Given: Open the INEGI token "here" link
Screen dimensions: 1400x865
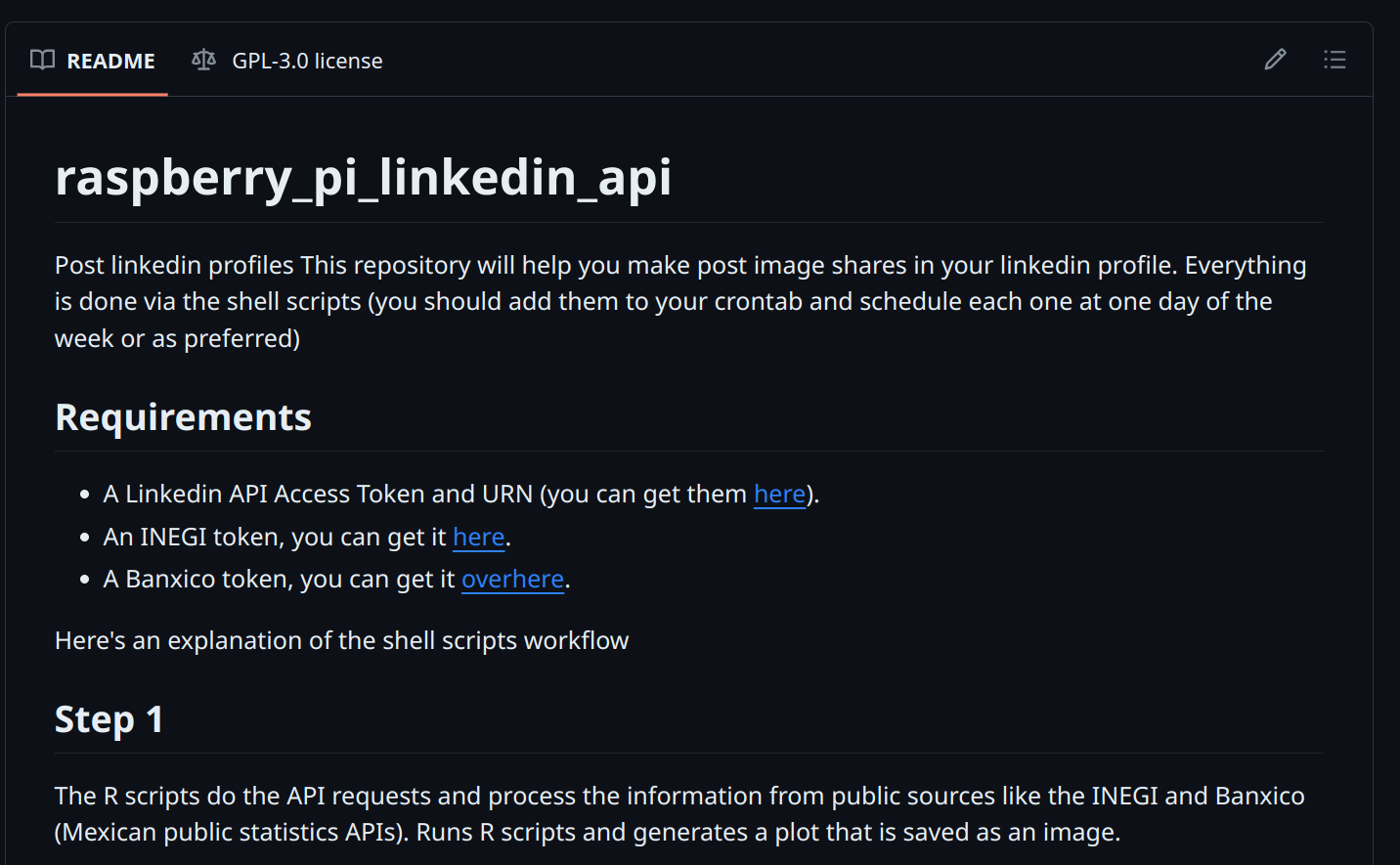Looking at the screenshot, I should [x=478, y=537].
